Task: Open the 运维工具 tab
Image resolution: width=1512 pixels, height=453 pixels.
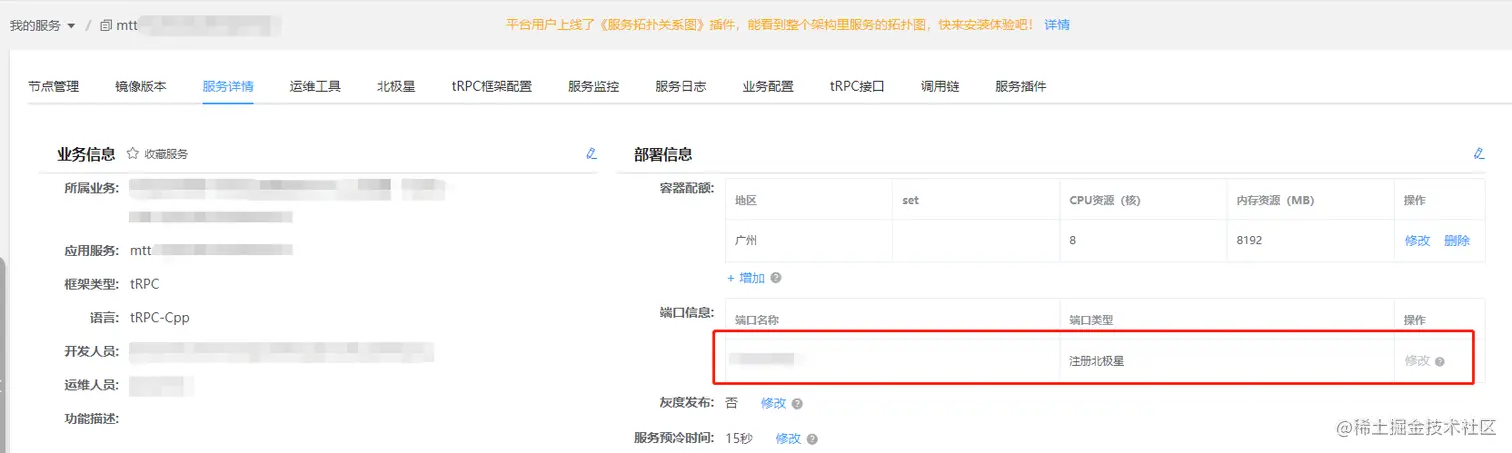Action: coord(316,86)
